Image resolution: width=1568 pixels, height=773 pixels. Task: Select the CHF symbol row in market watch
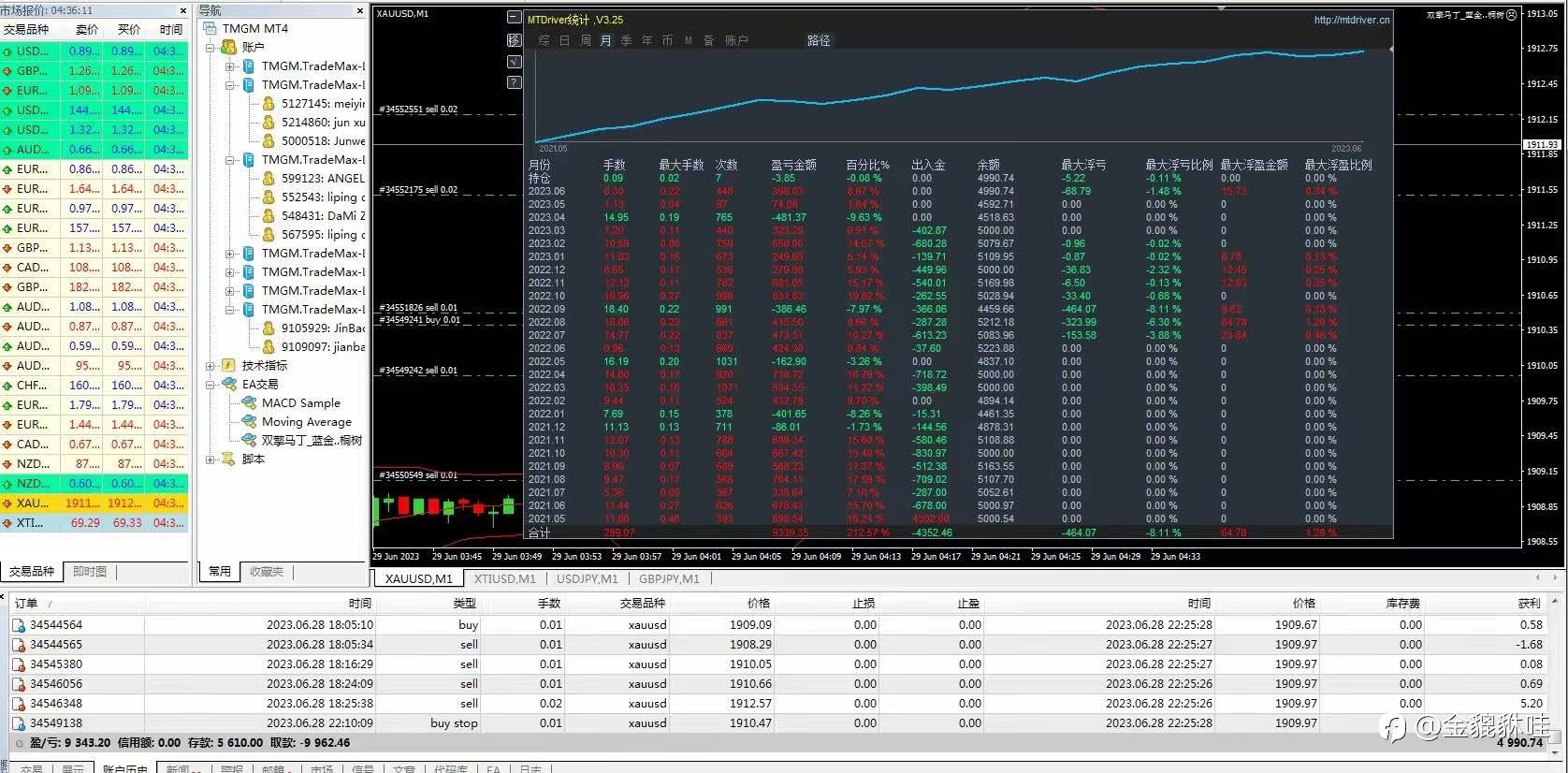(x=94, y=386)
